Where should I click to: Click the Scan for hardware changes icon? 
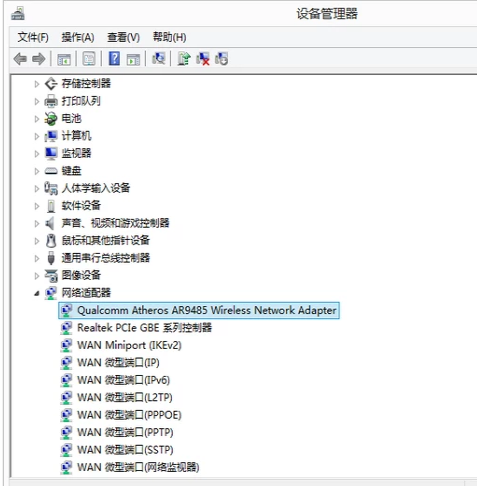159,59
